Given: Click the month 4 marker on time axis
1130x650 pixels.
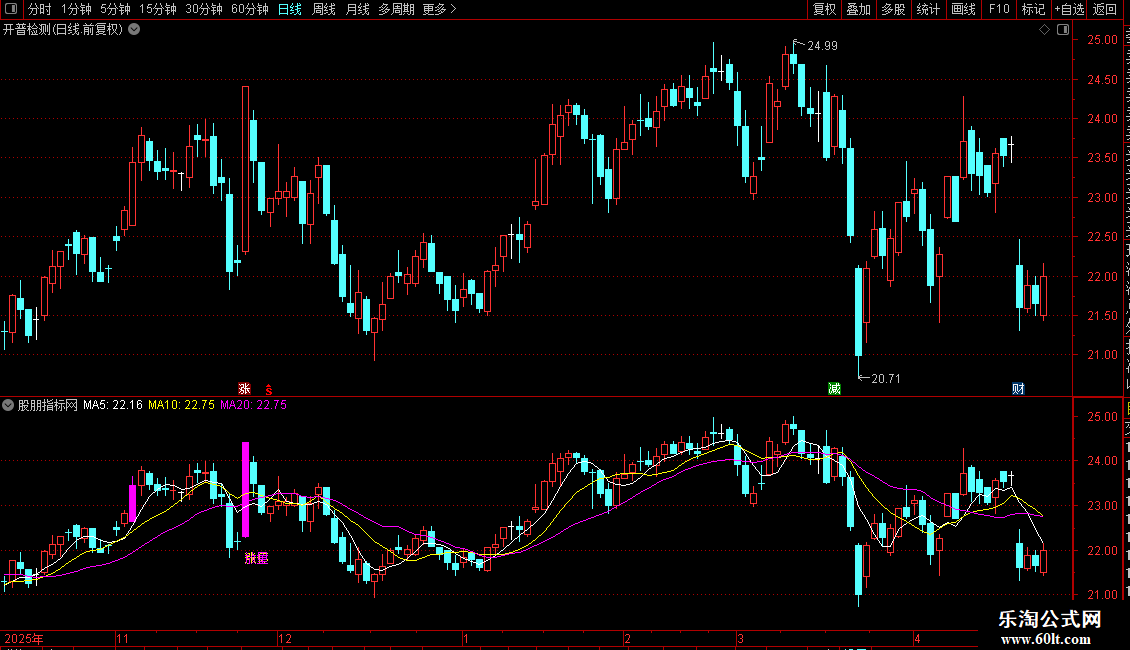Looking at the screenshot, I should pyautogui.click(x=917, y=638).
